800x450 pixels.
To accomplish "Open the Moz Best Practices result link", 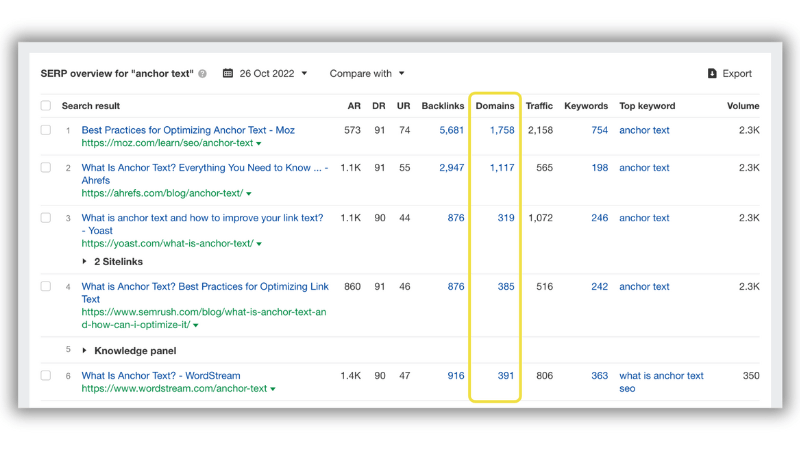I will tap(188, 130).
